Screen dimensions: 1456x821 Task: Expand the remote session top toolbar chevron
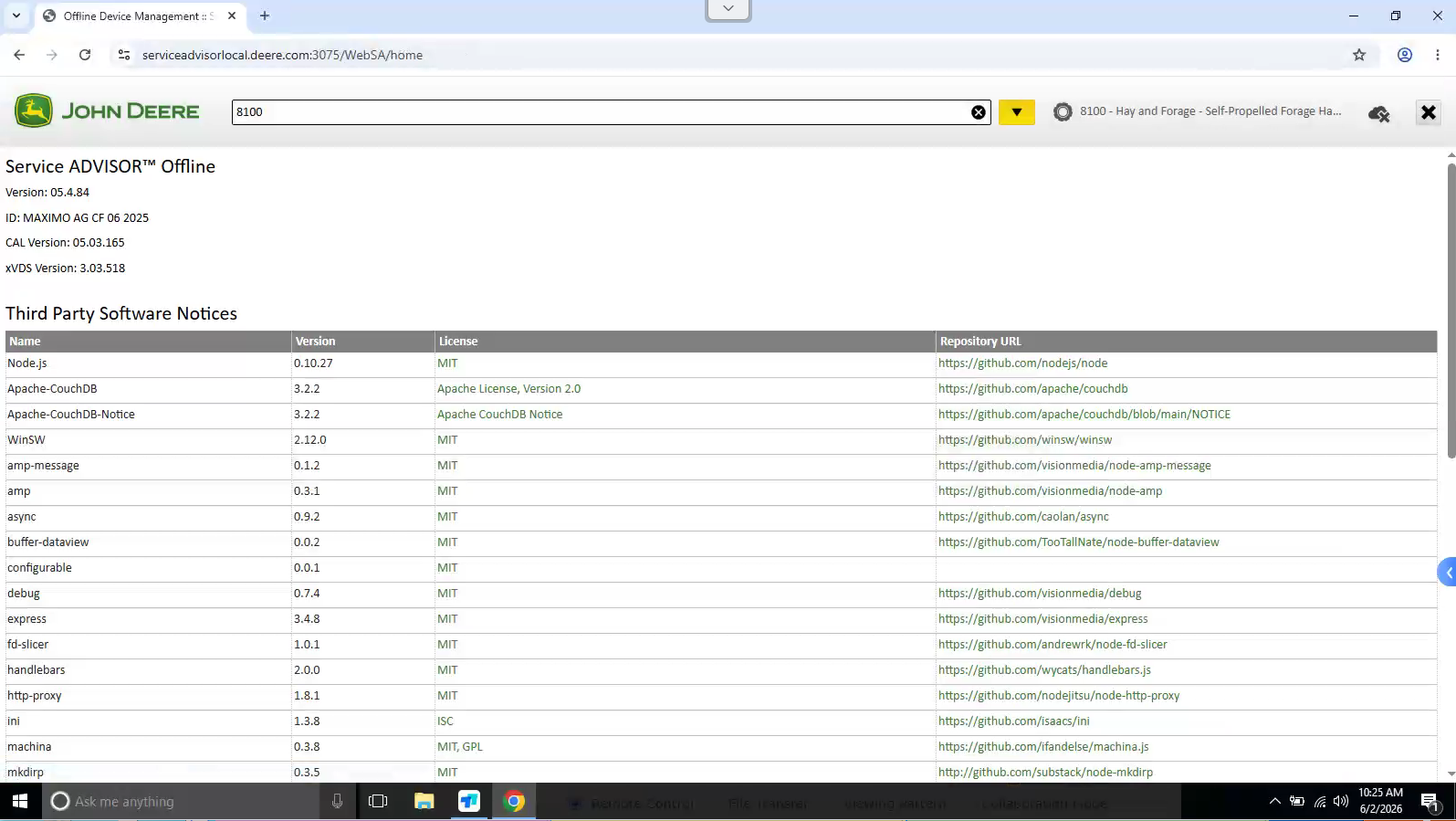pyautogui.click(x=728, y=9)
